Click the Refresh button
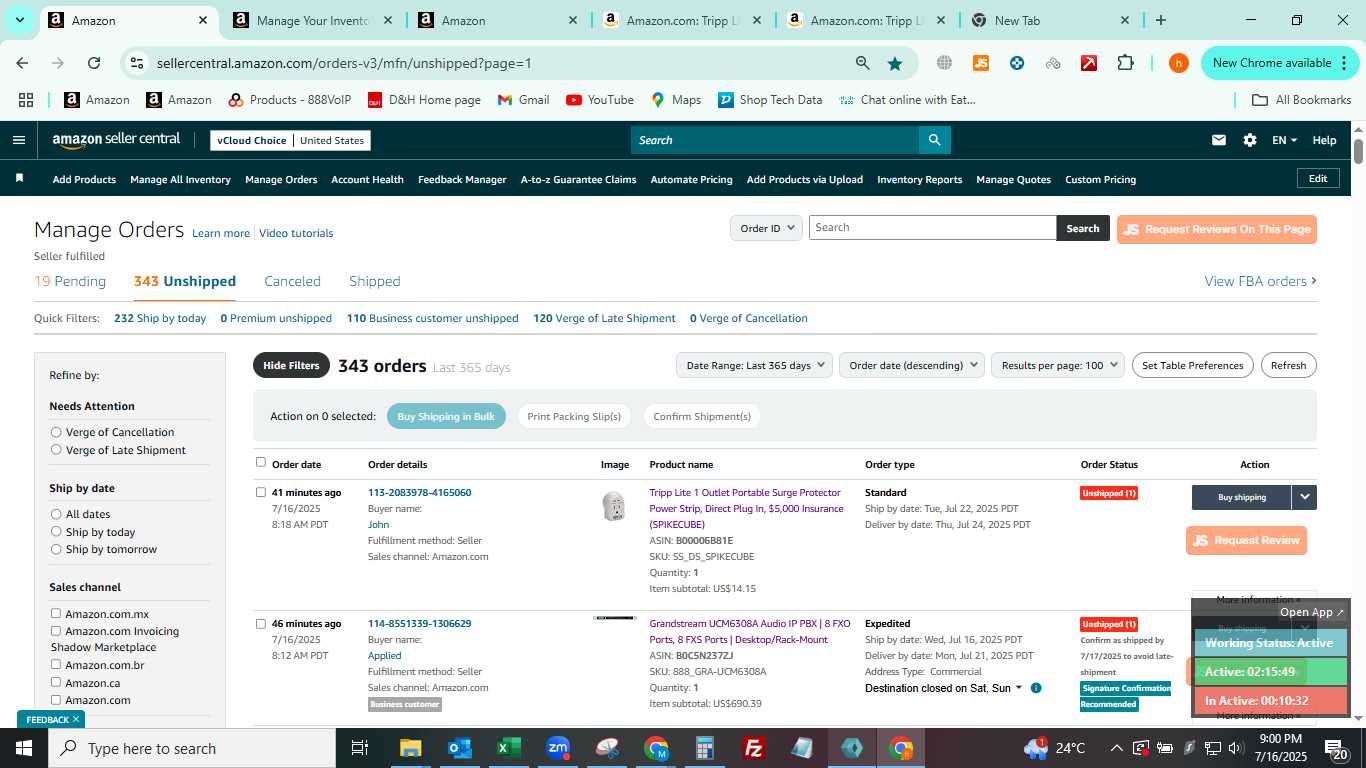This screenshot has width=1366, height=768. [1288, 365]
